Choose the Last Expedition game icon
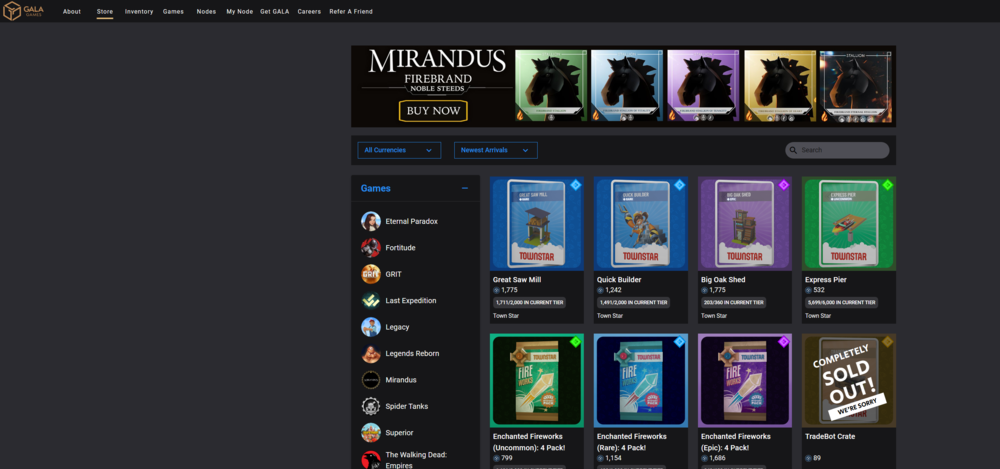The width and height of the screenshot is (1000, 469). pos(371,301)
